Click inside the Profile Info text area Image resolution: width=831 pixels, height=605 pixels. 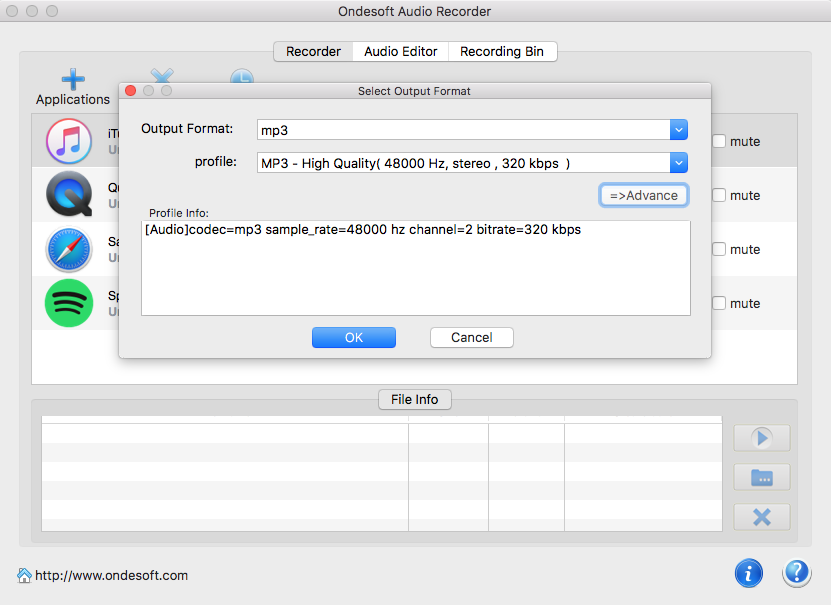coord(416,268)
